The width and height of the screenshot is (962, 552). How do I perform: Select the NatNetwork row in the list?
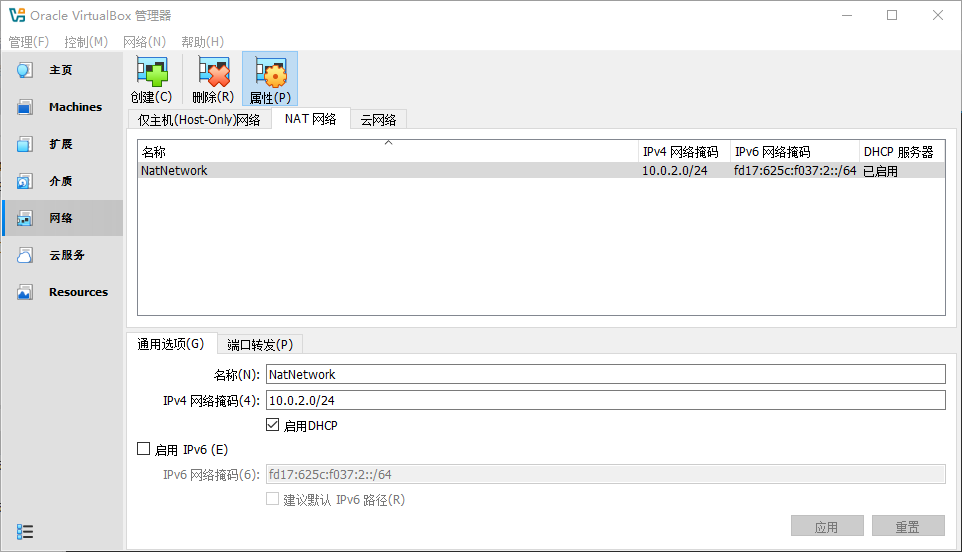[x=541, y=171]
